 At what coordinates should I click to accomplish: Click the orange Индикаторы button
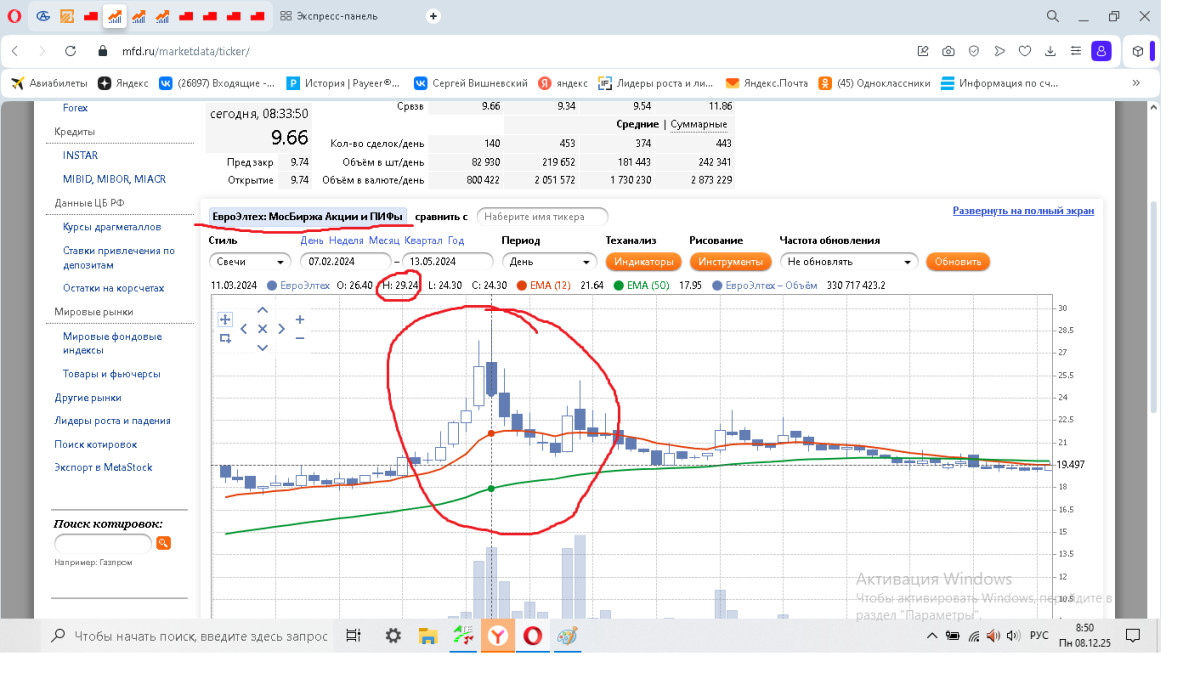click(644, 262)
